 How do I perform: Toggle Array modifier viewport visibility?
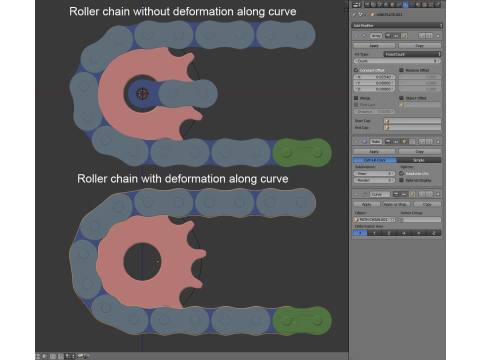(x=396, y=36)
